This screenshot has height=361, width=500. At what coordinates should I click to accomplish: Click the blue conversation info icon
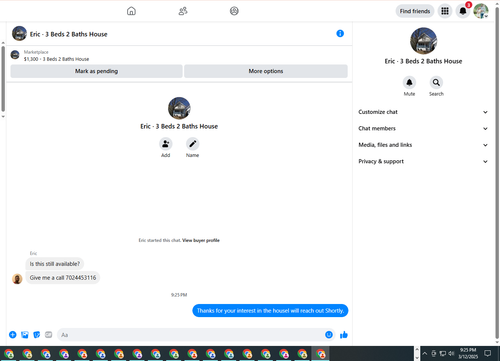340,33
